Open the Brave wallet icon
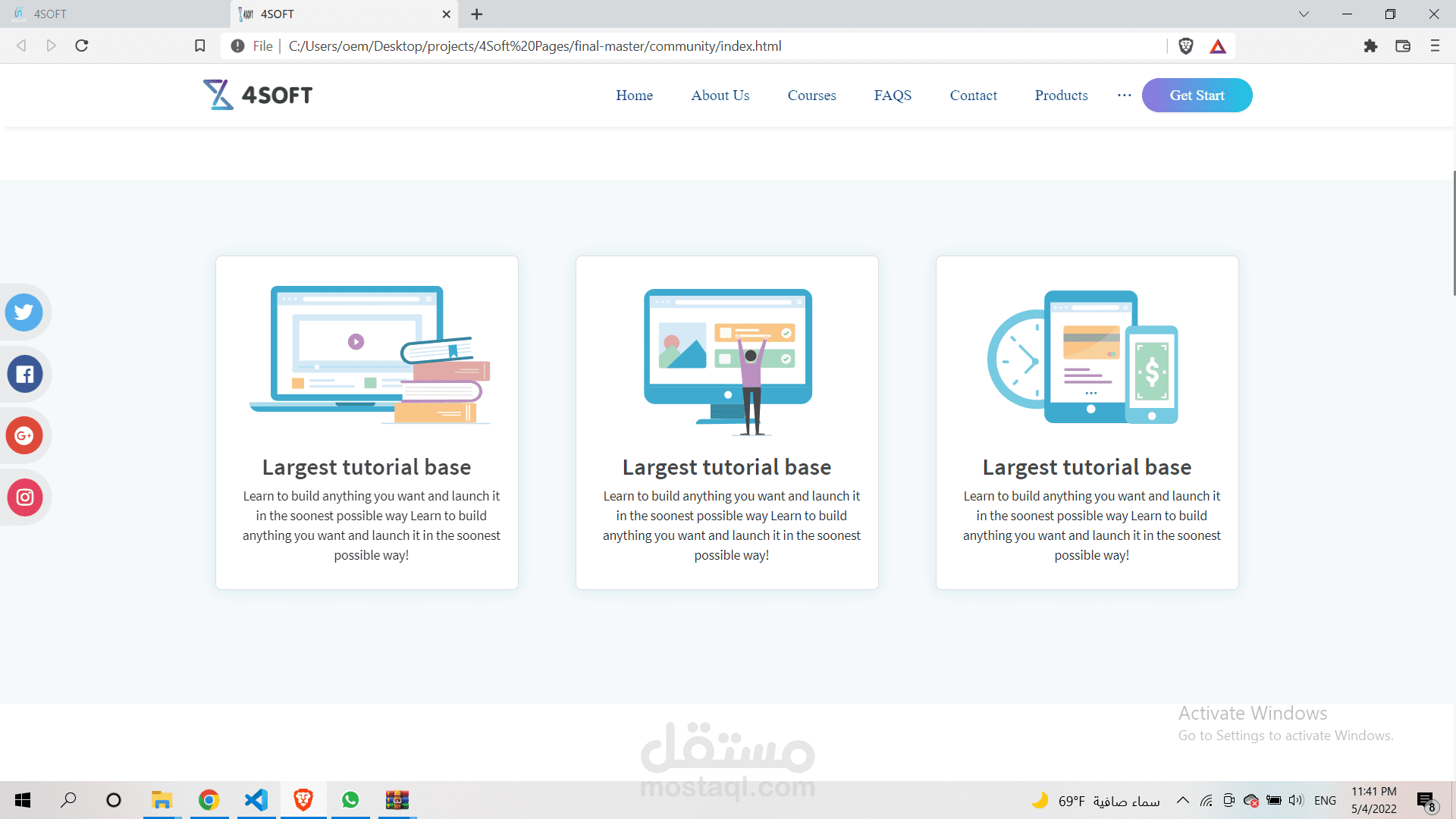This screenshot has height=819, width=1456. (x=1403, y=46)
